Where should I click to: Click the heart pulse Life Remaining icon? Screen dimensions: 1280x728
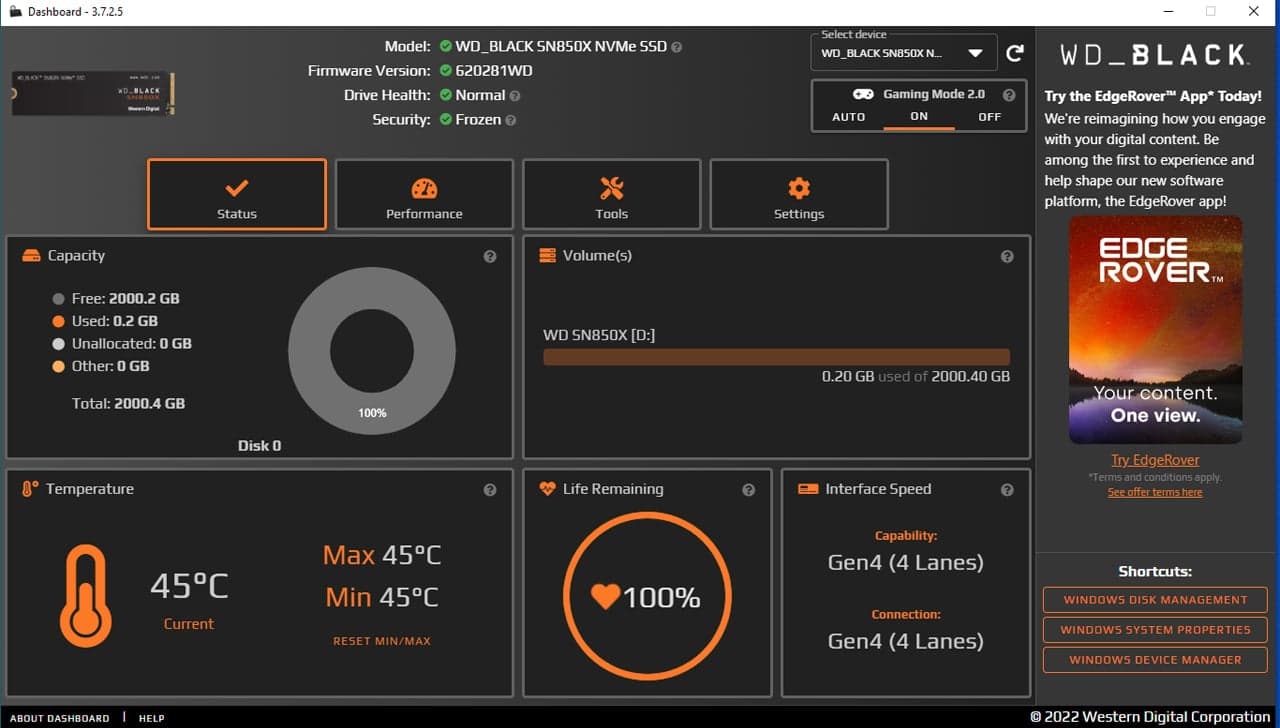tap(547, 489)
